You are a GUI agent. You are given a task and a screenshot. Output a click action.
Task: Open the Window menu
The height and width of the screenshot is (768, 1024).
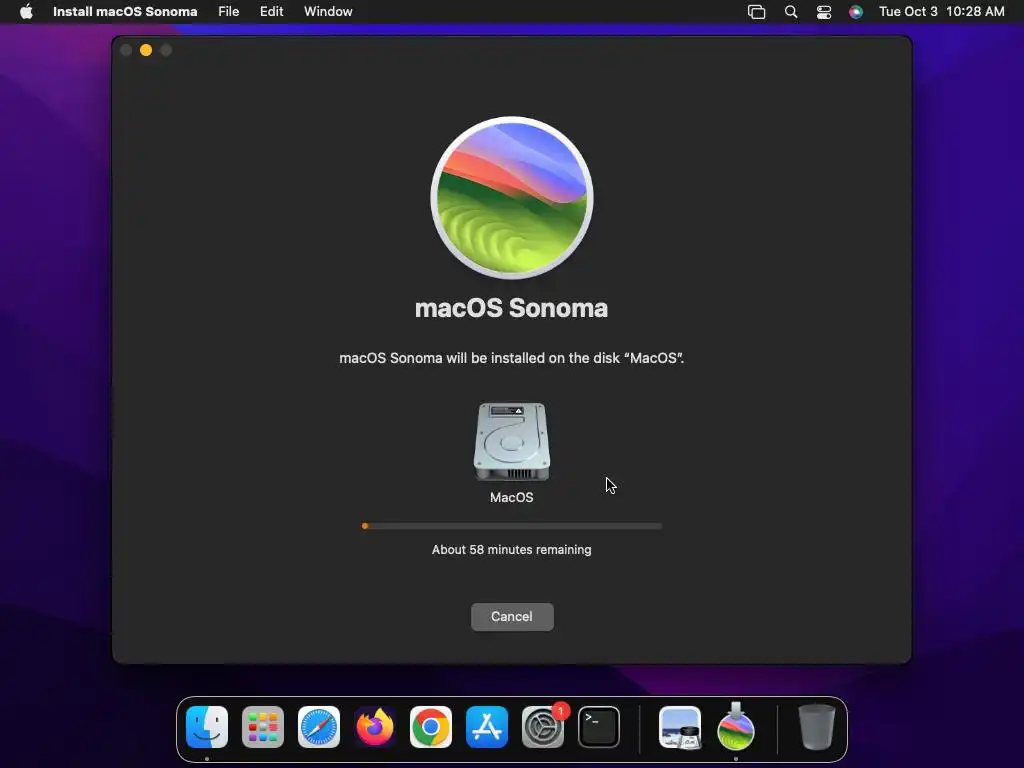tap(328, 12)
